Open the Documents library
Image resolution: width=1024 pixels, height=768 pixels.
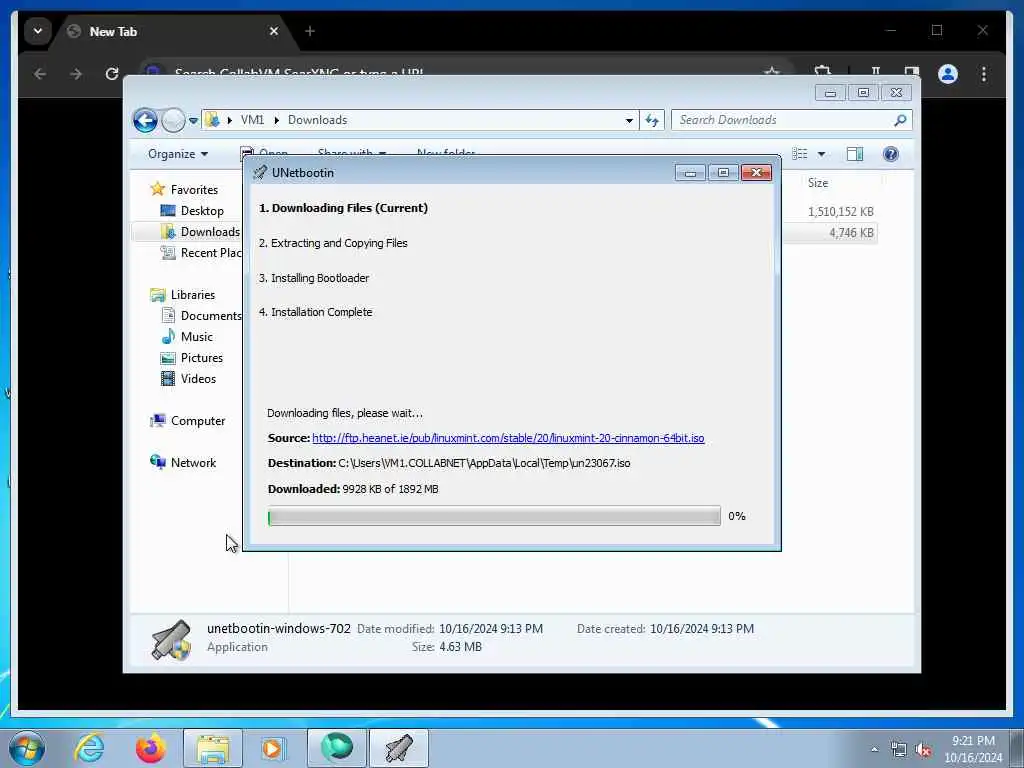(x=210, y=315)
